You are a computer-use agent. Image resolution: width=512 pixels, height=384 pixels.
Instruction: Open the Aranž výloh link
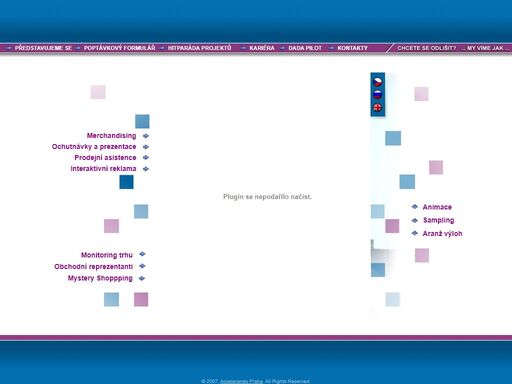442,234
